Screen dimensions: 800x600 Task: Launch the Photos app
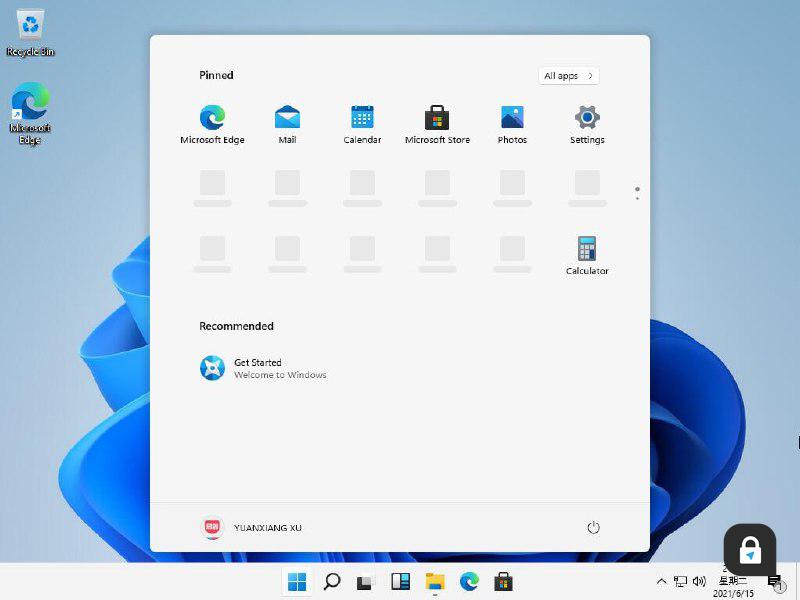(512, 124)
